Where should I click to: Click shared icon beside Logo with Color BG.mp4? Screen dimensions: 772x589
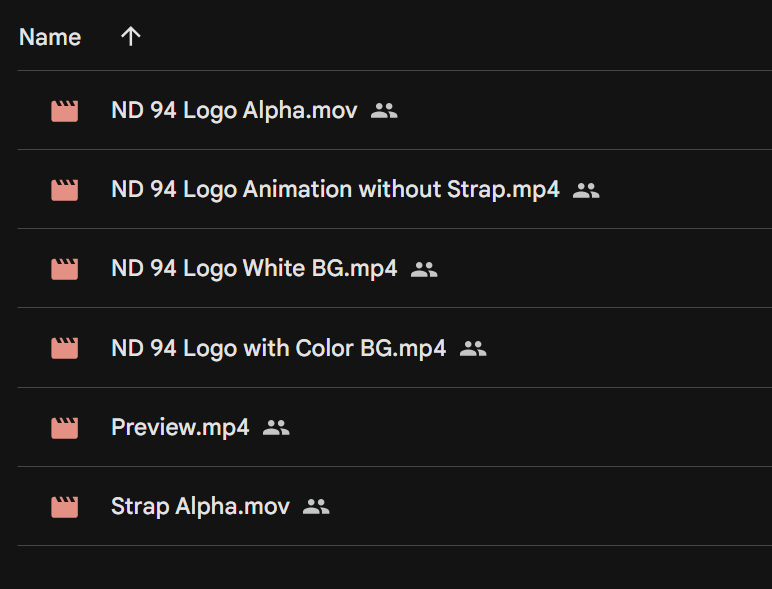point(473,349)
